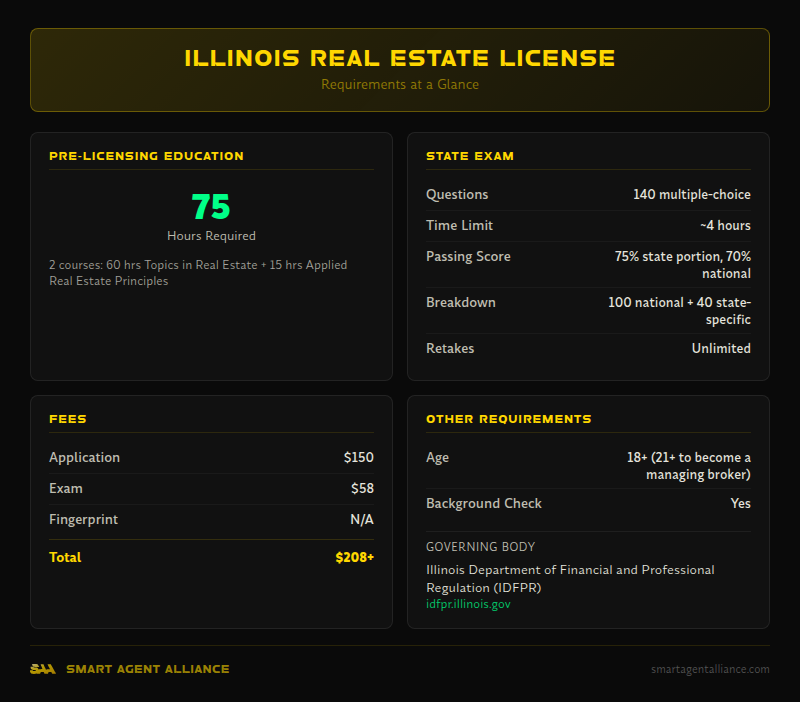This screenshot has height=702, width=800.
Task: Select the green 75 hours figure
Action: tap(211, 207)
